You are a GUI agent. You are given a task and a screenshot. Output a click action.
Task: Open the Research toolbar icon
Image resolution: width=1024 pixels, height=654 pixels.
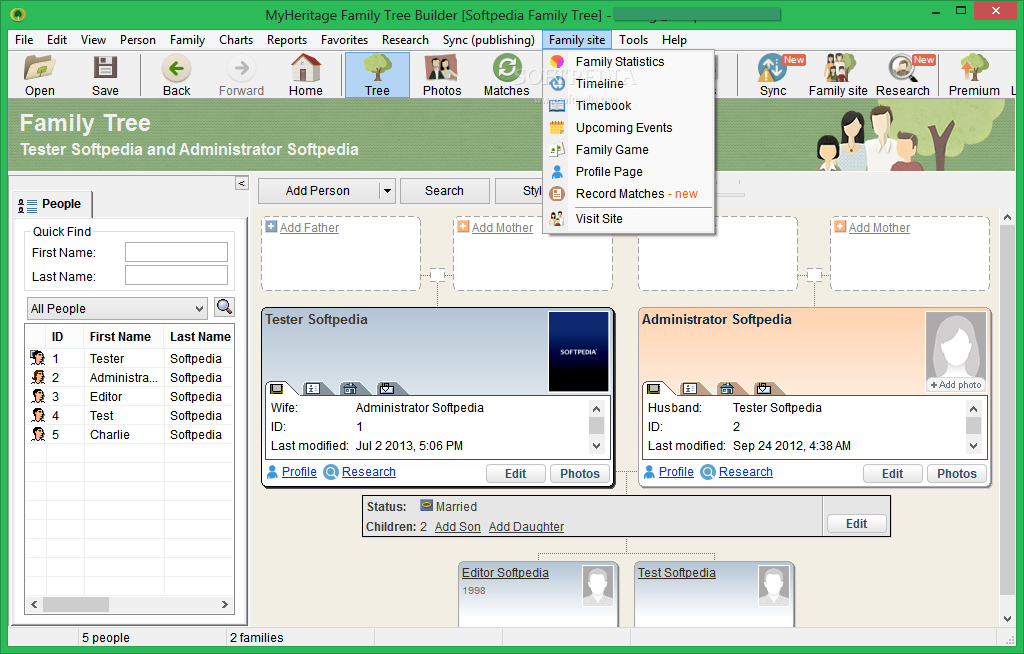[903, 76]
